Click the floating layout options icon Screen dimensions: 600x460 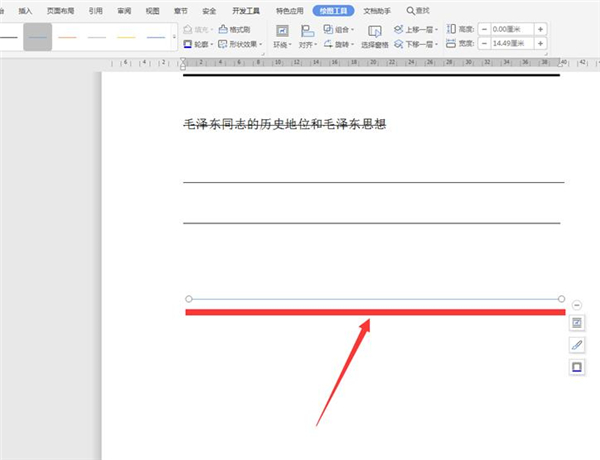tap(577, 323)
